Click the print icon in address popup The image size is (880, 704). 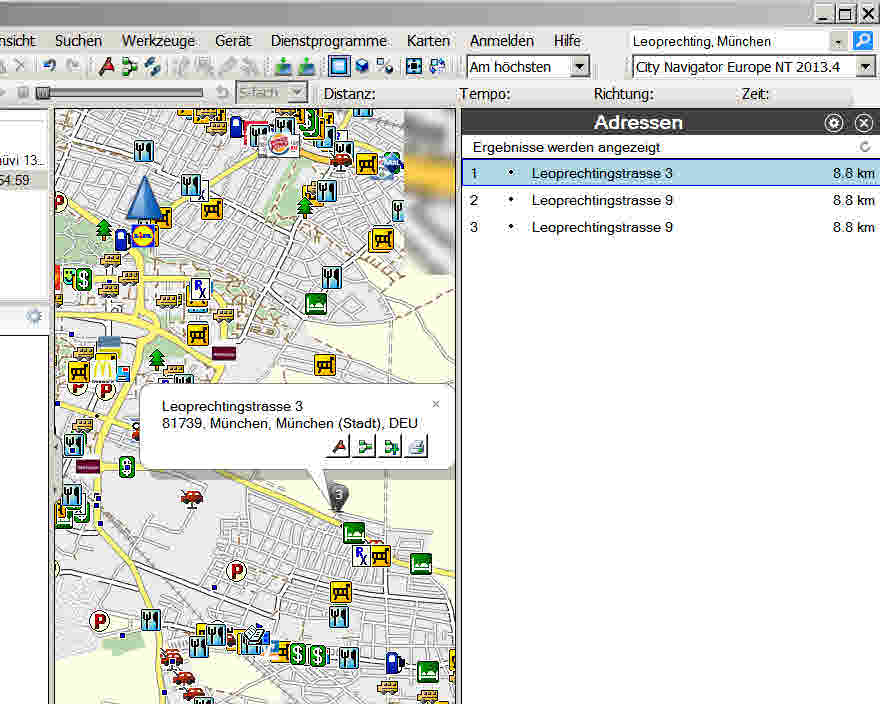[417, 447]
